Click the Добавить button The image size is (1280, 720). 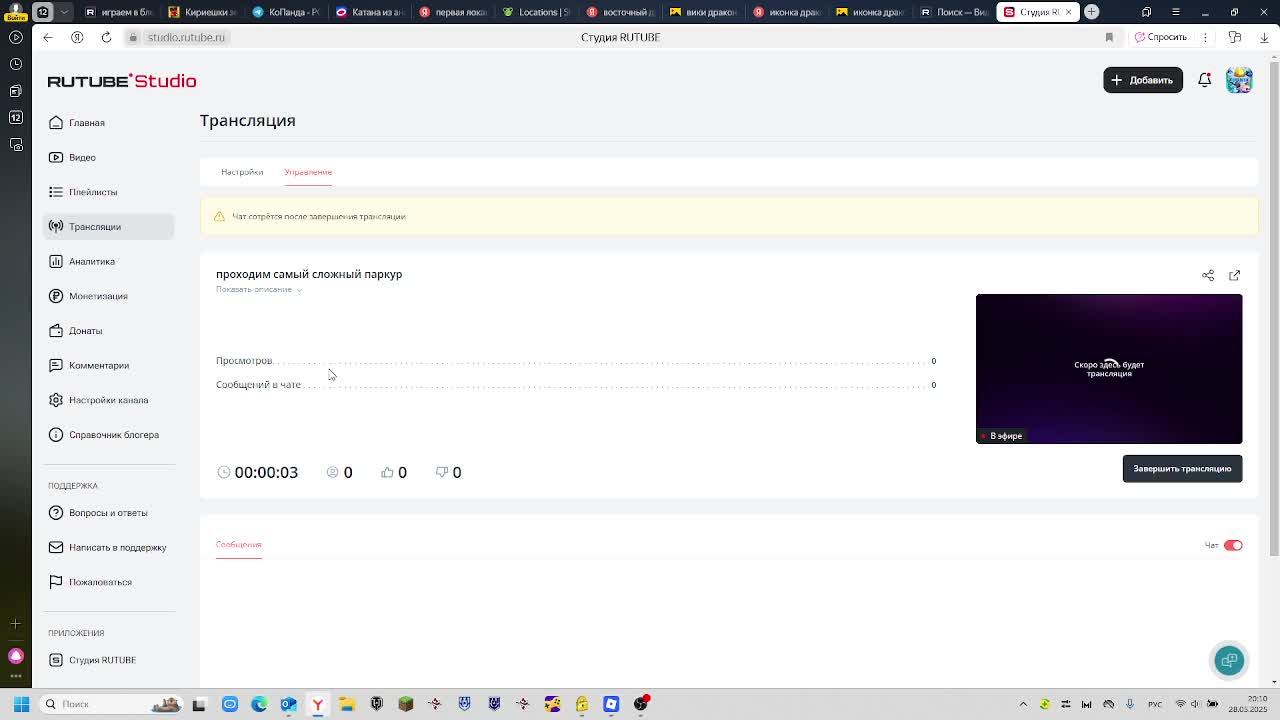coord(1143,80)
